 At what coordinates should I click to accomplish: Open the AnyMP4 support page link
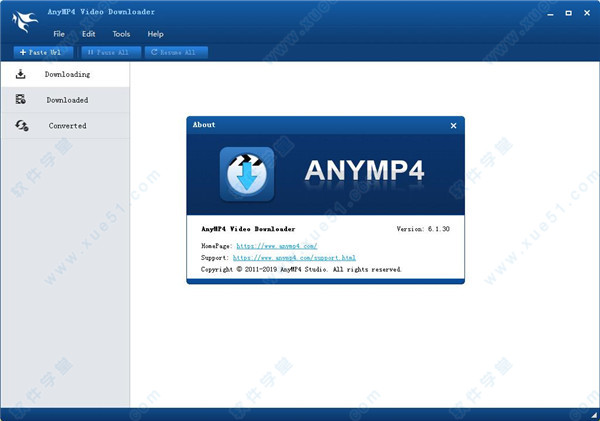[294, 258]
